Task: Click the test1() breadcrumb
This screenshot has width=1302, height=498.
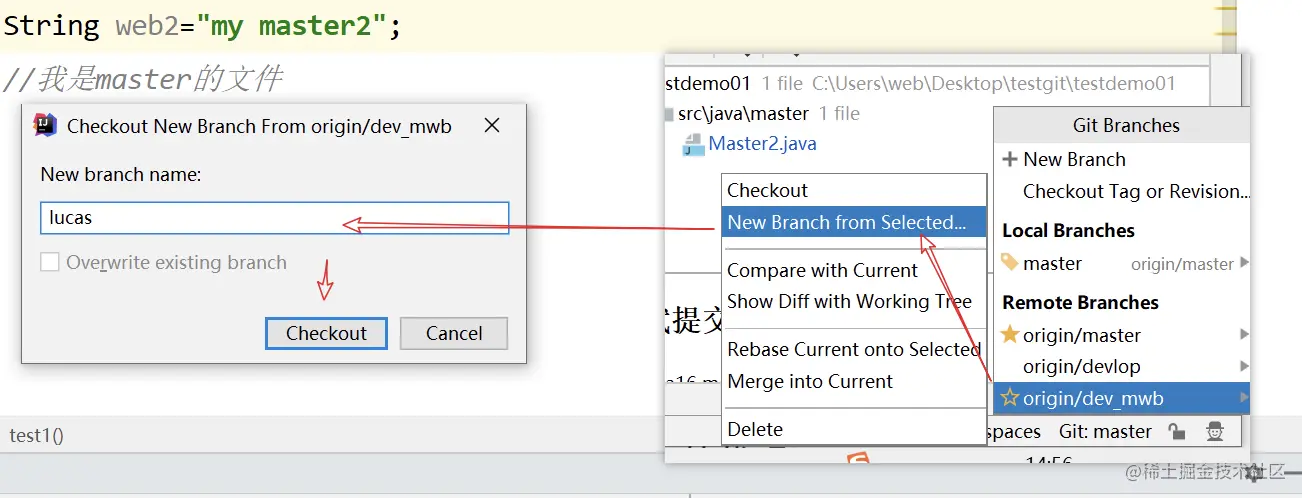Action: (36, 435)
